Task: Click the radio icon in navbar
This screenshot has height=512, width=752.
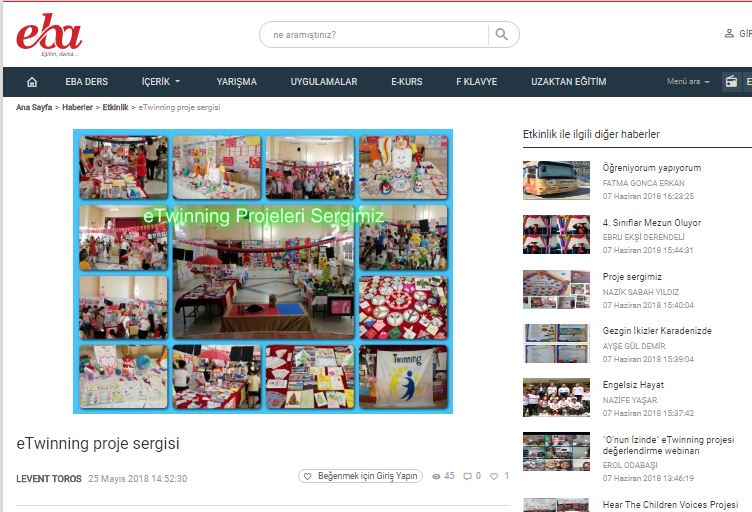Action: [x=731, y=82]
